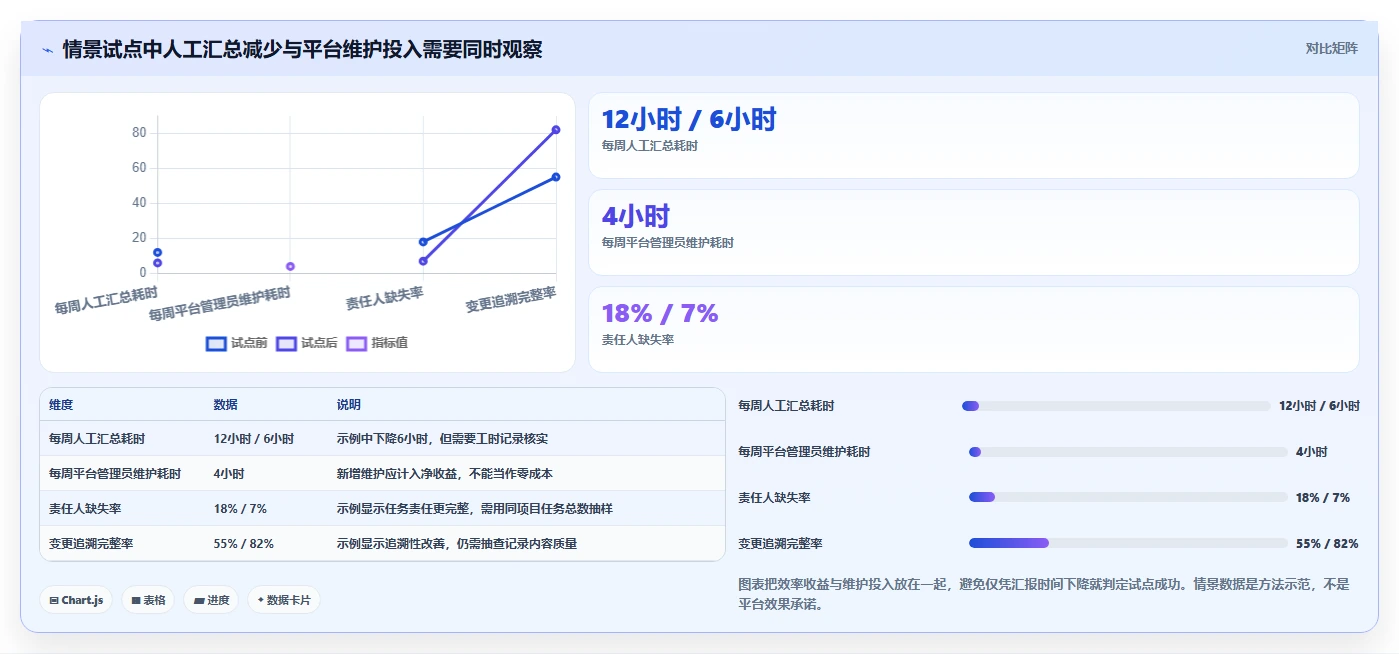
Task: Click the 对比矩阵 label in header
Action: click(x=1331, y=48)
